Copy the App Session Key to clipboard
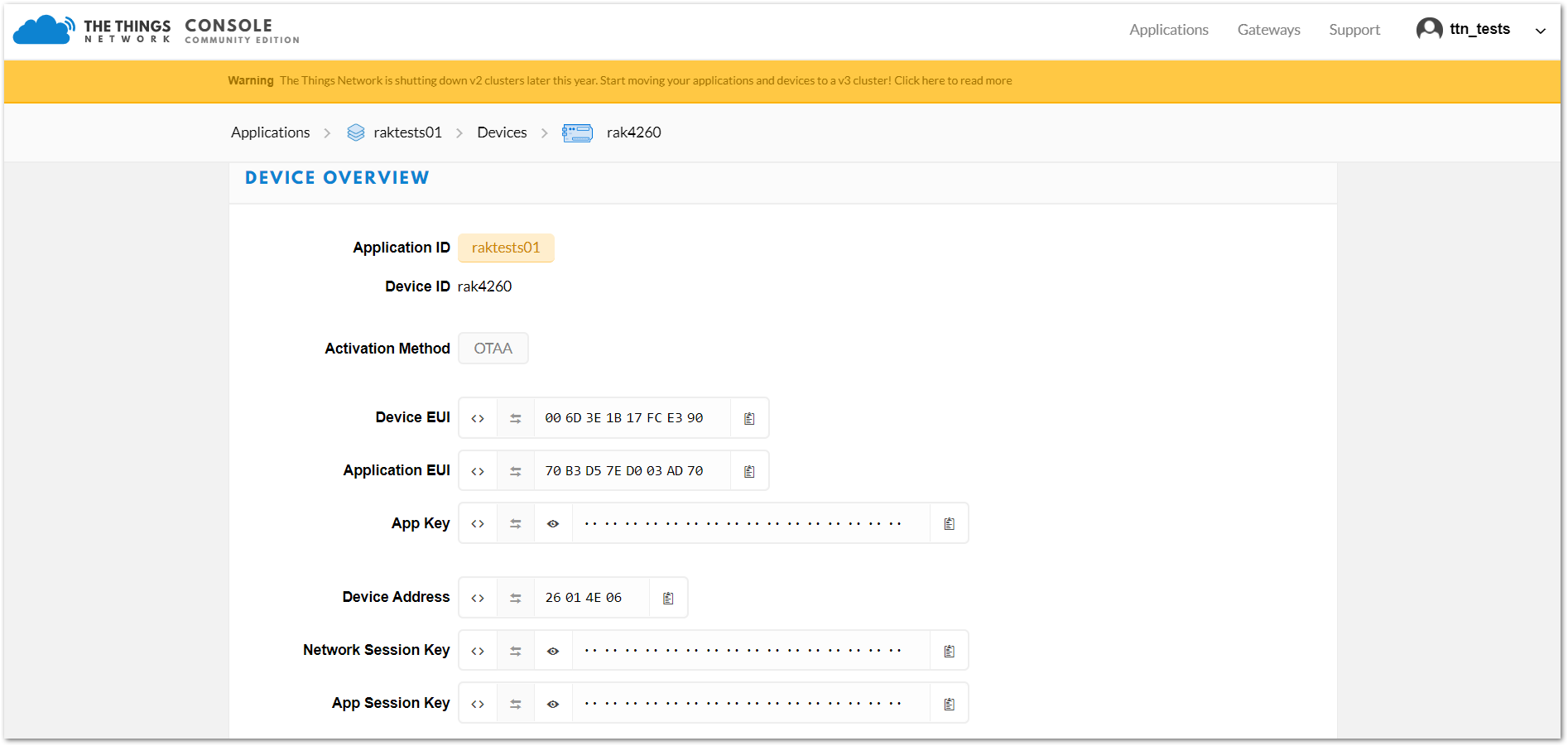 (x=950, y=704)
